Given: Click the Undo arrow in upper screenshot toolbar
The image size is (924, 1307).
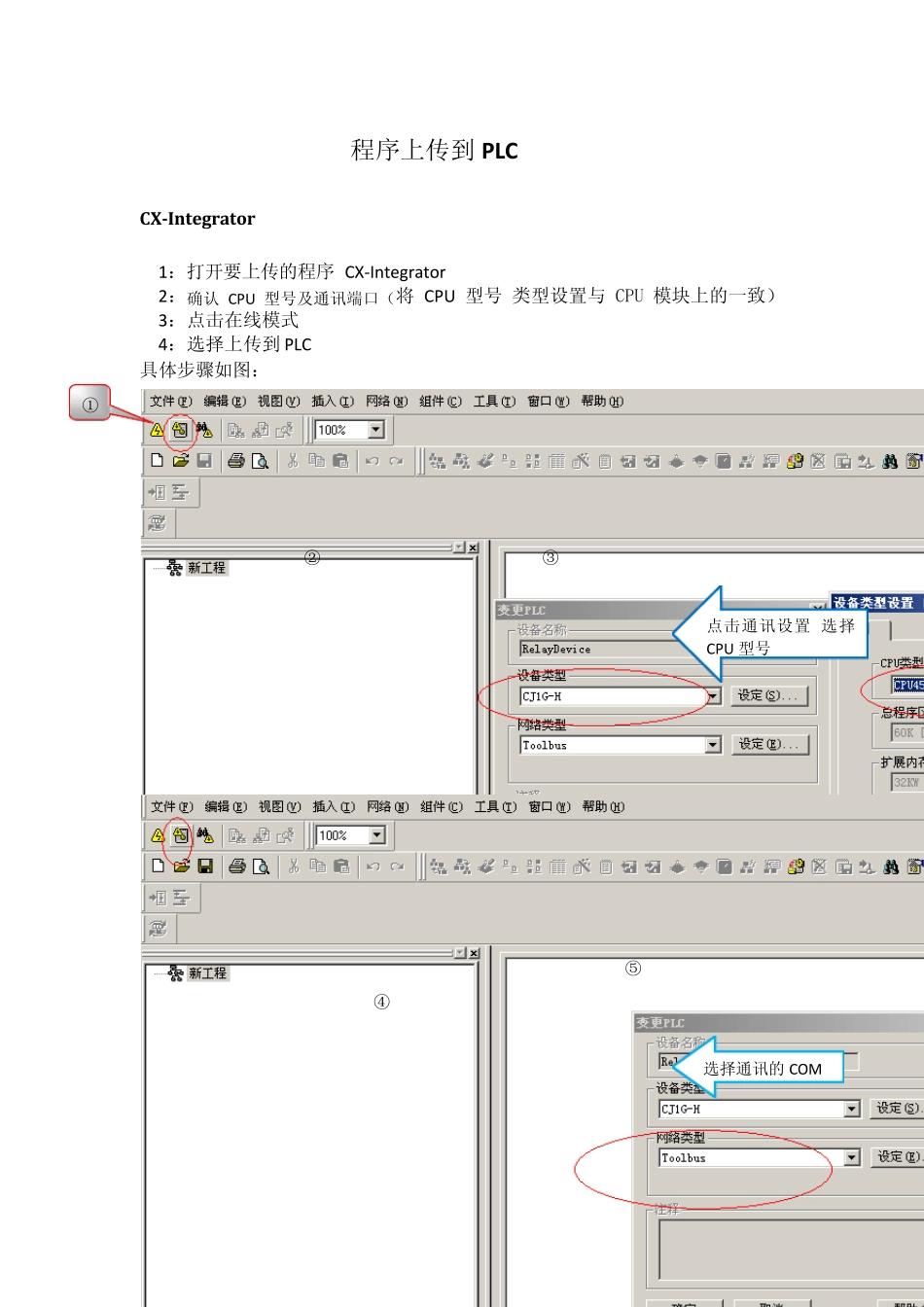Looking at the screenshot, I should 372,461.
